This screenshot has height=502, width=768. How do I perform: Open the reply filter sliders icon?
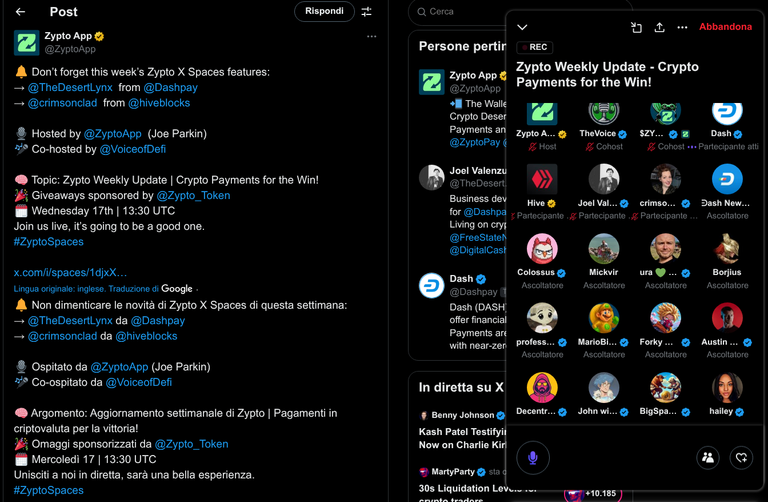coord(366,12)
